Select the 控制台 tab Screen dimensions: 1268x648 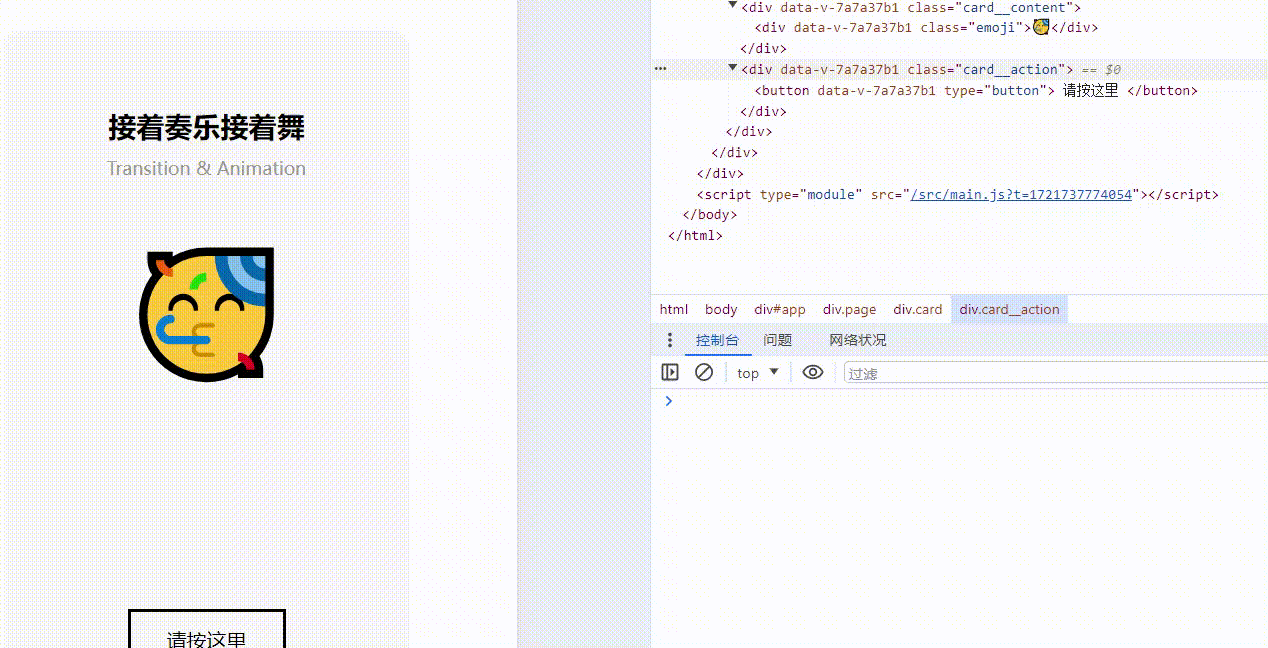pyautogui.click(x=717, y=340)
